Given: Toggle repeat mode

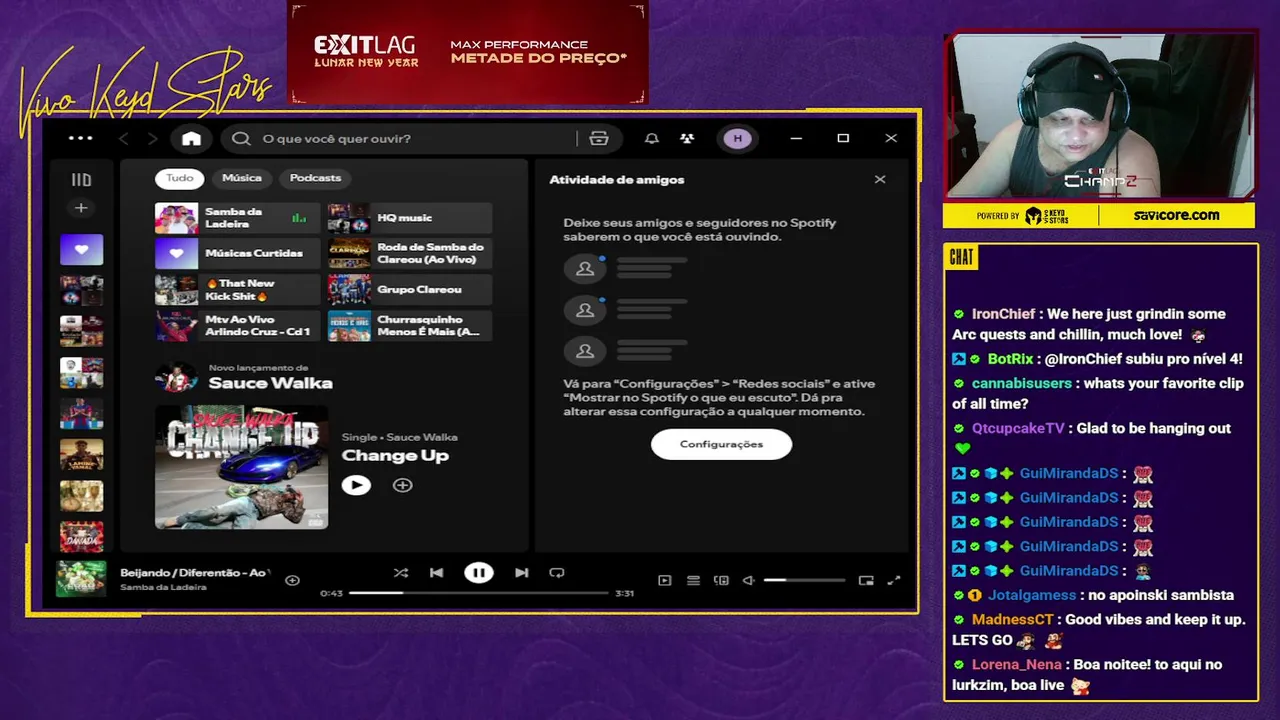Looking at the screenshot, I should click(557, 573).
